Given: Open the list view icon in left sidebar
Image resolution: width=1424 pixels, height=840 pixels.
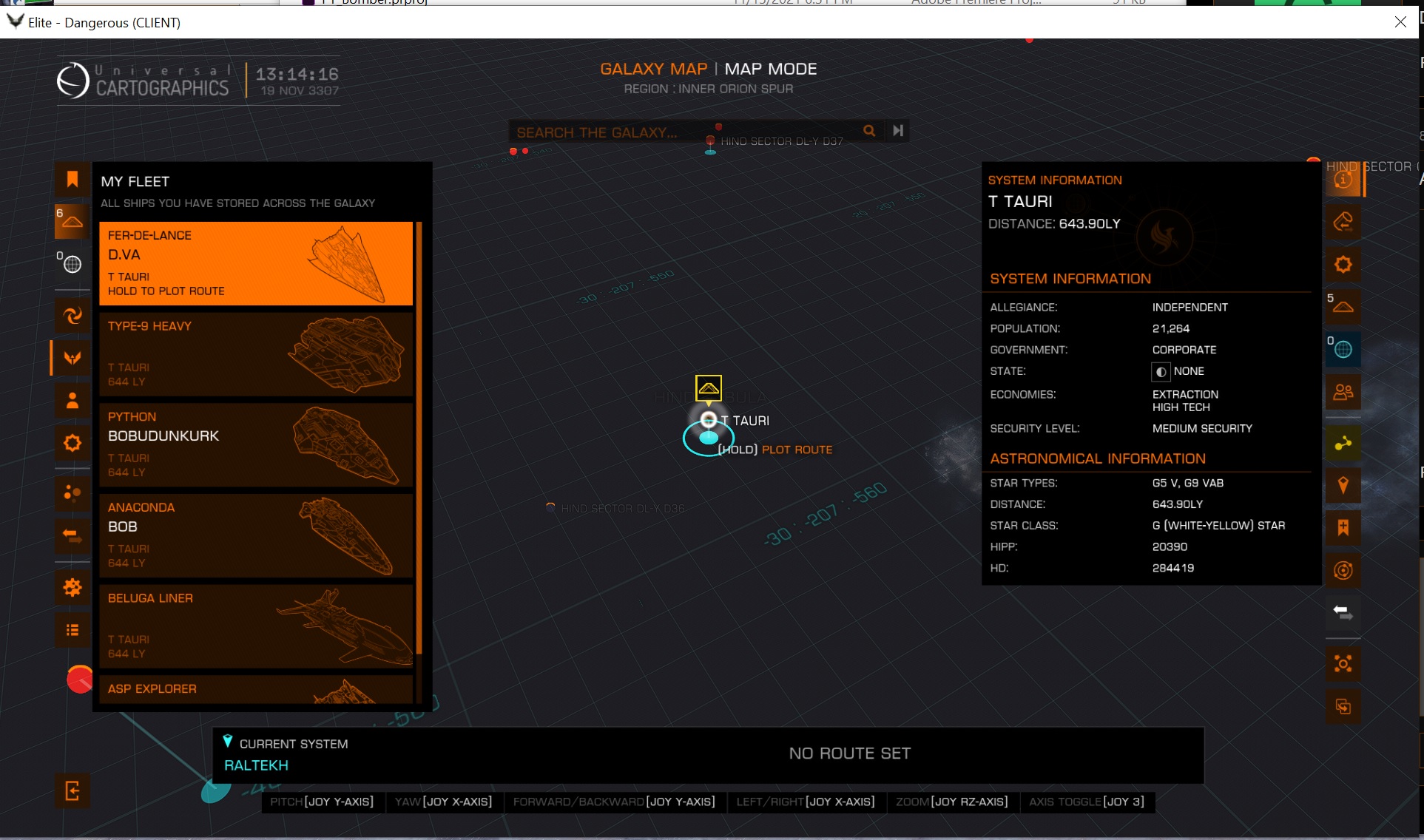Looking at the screenshot, I should tap(72, 630).
